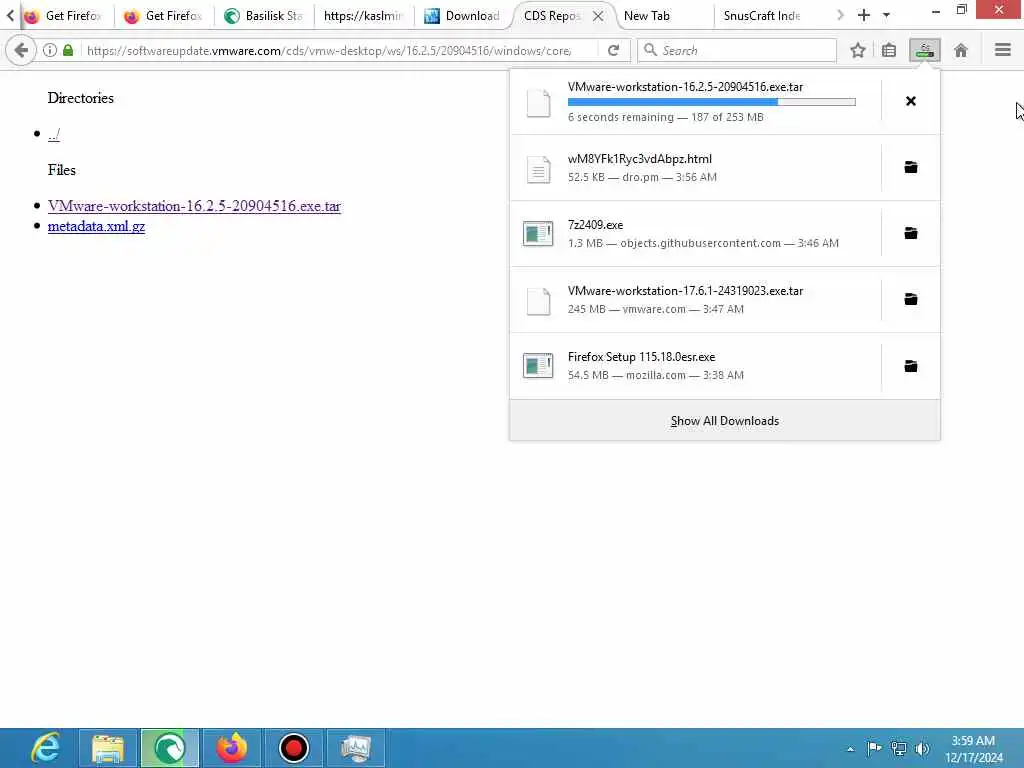Open the system monitor taskbar icon
Viewport: 1024px width, 768px height.
click(x=356, y=748)
